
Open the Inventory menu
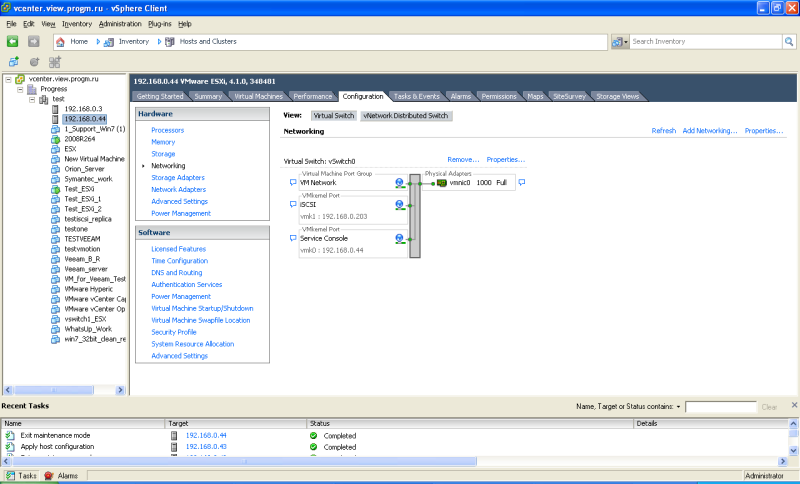pos(77,24)
